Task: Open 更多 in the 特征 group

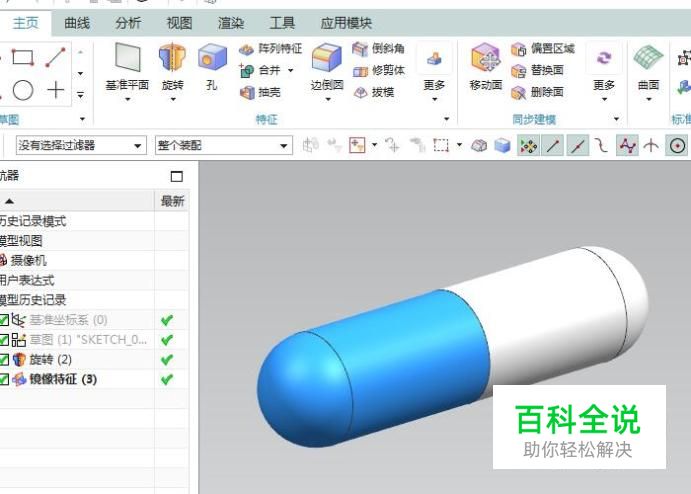Action: [434, 71]
